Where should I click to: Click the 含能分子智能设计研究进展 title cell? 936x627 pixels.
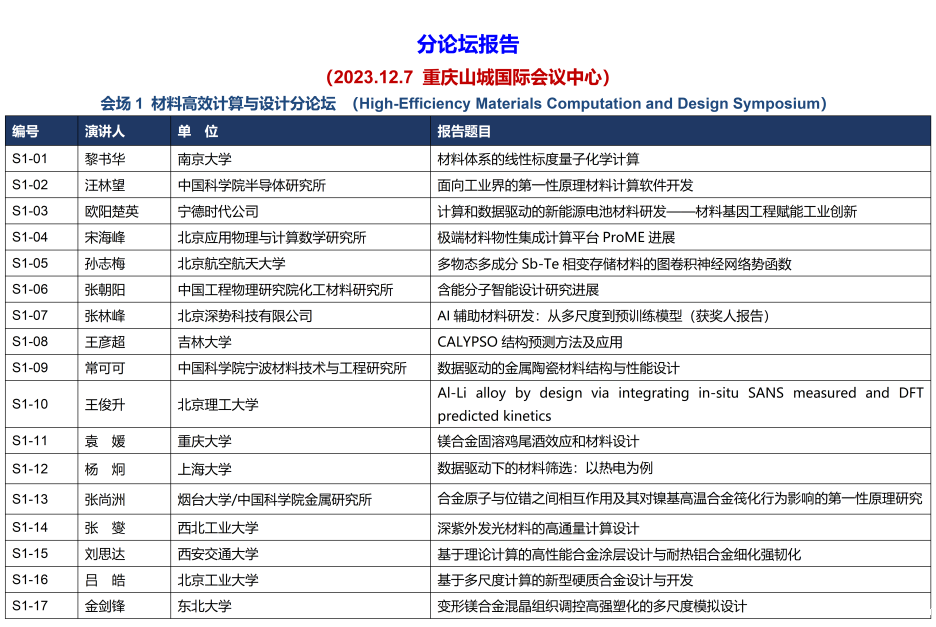click(518, 289)
